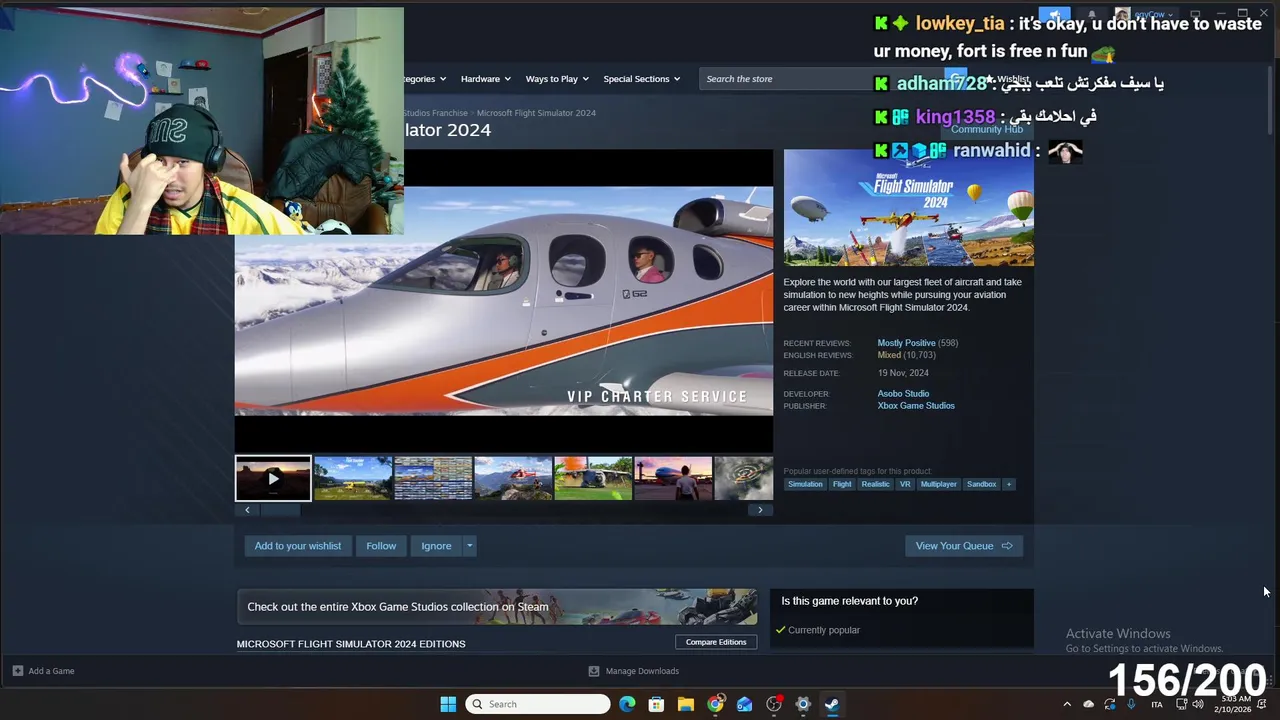Viewport: 1280px width, 720px height.
Task: Open the VR tag
Action: click(905, 484)
